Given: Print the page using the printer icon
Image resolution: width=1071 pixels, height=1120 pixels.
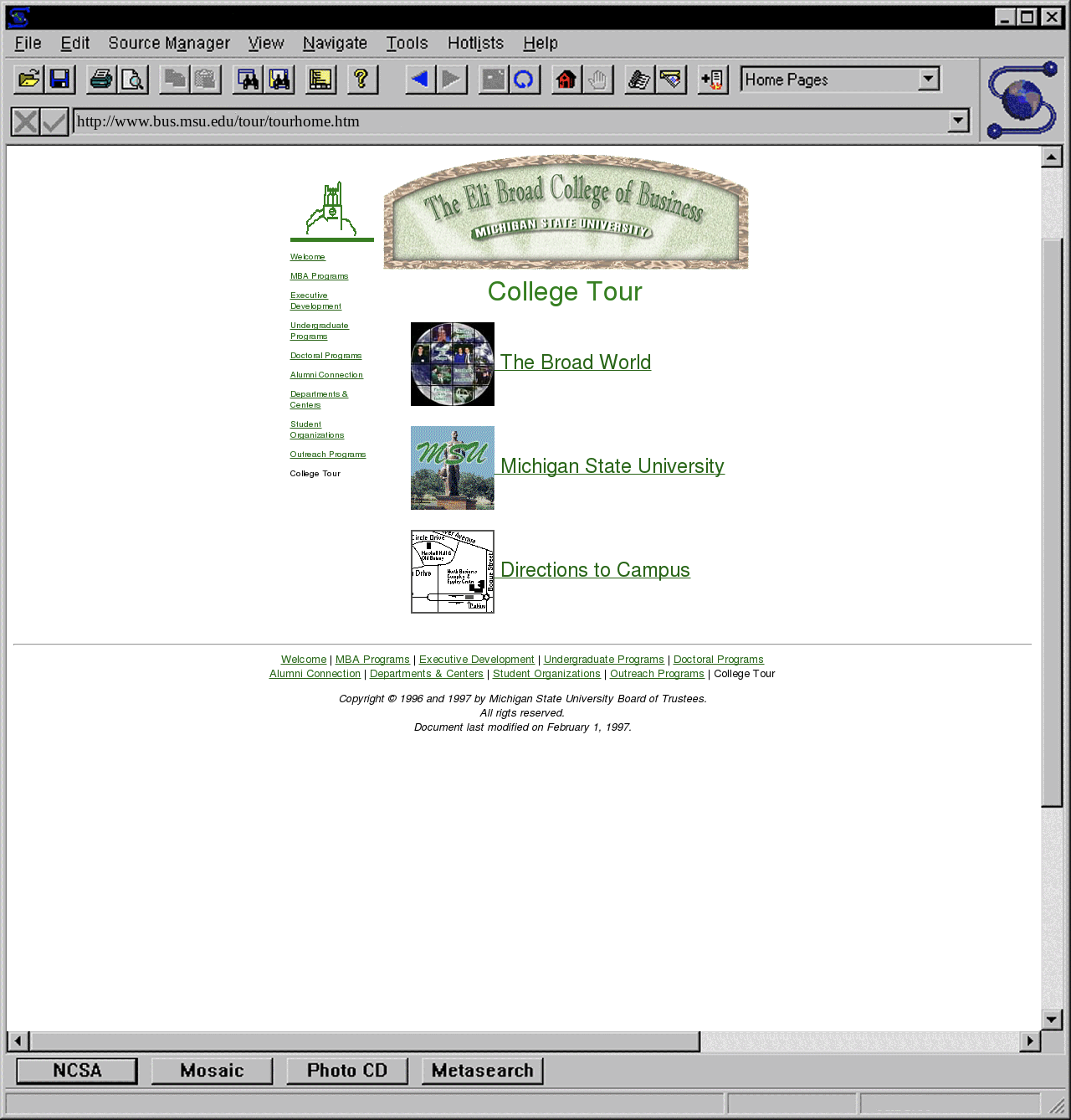Looking at the screenshot, I should coord(102,80).
